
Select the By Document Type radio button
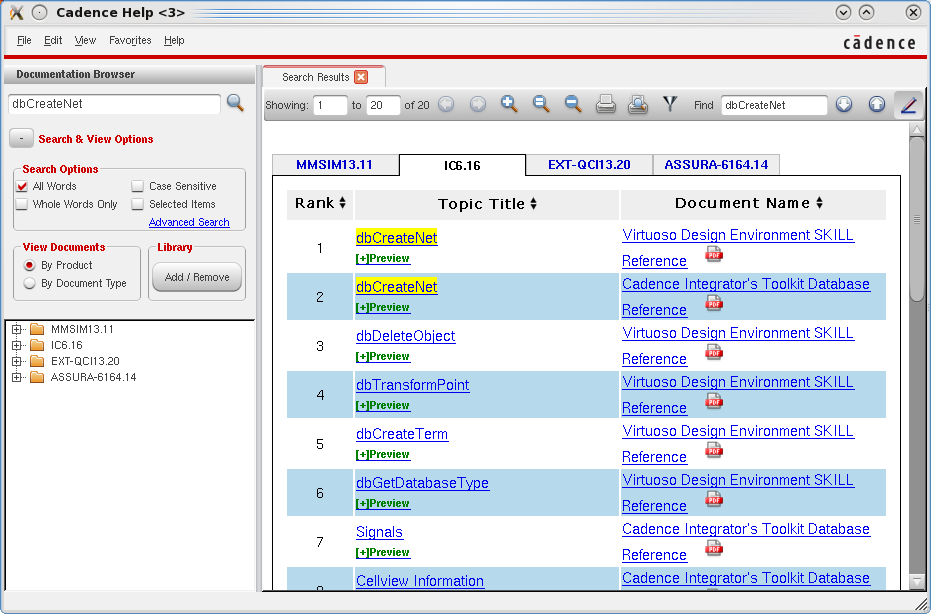pyautogui.click(x=30, y=283)
